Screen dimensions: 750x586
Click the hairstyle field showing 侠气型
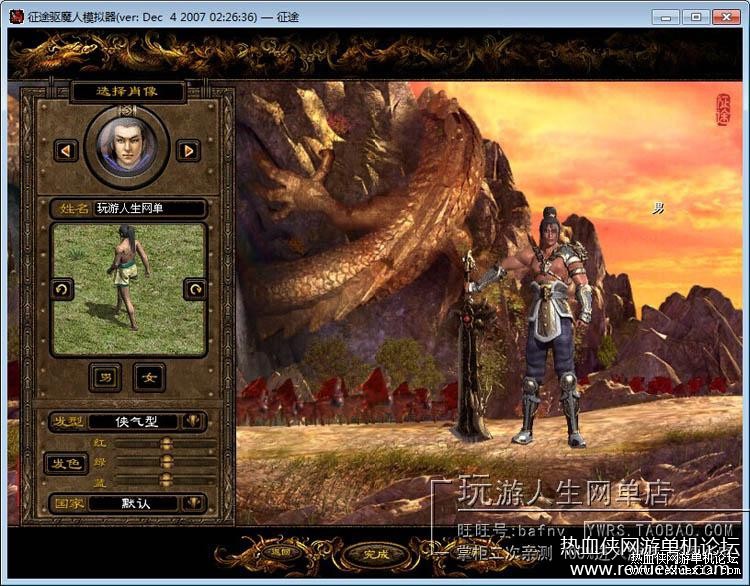pos(136,422)
